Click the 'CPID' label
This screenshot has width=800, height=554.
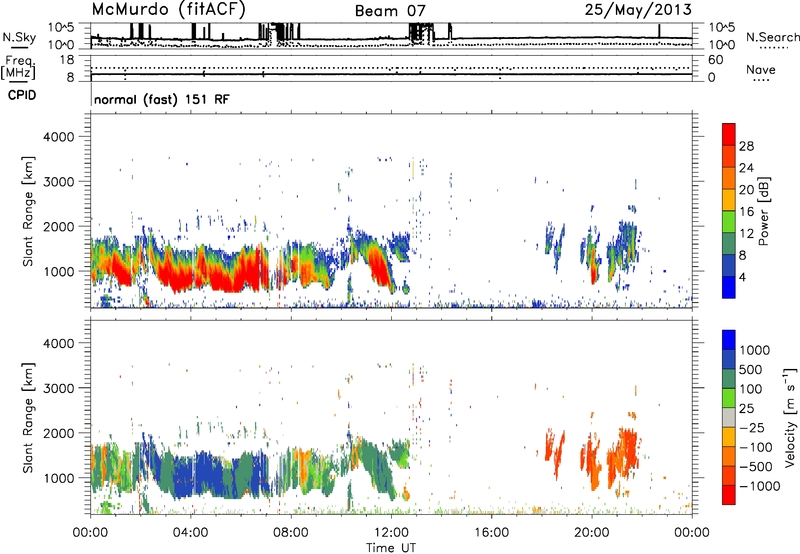click(22, 95)
